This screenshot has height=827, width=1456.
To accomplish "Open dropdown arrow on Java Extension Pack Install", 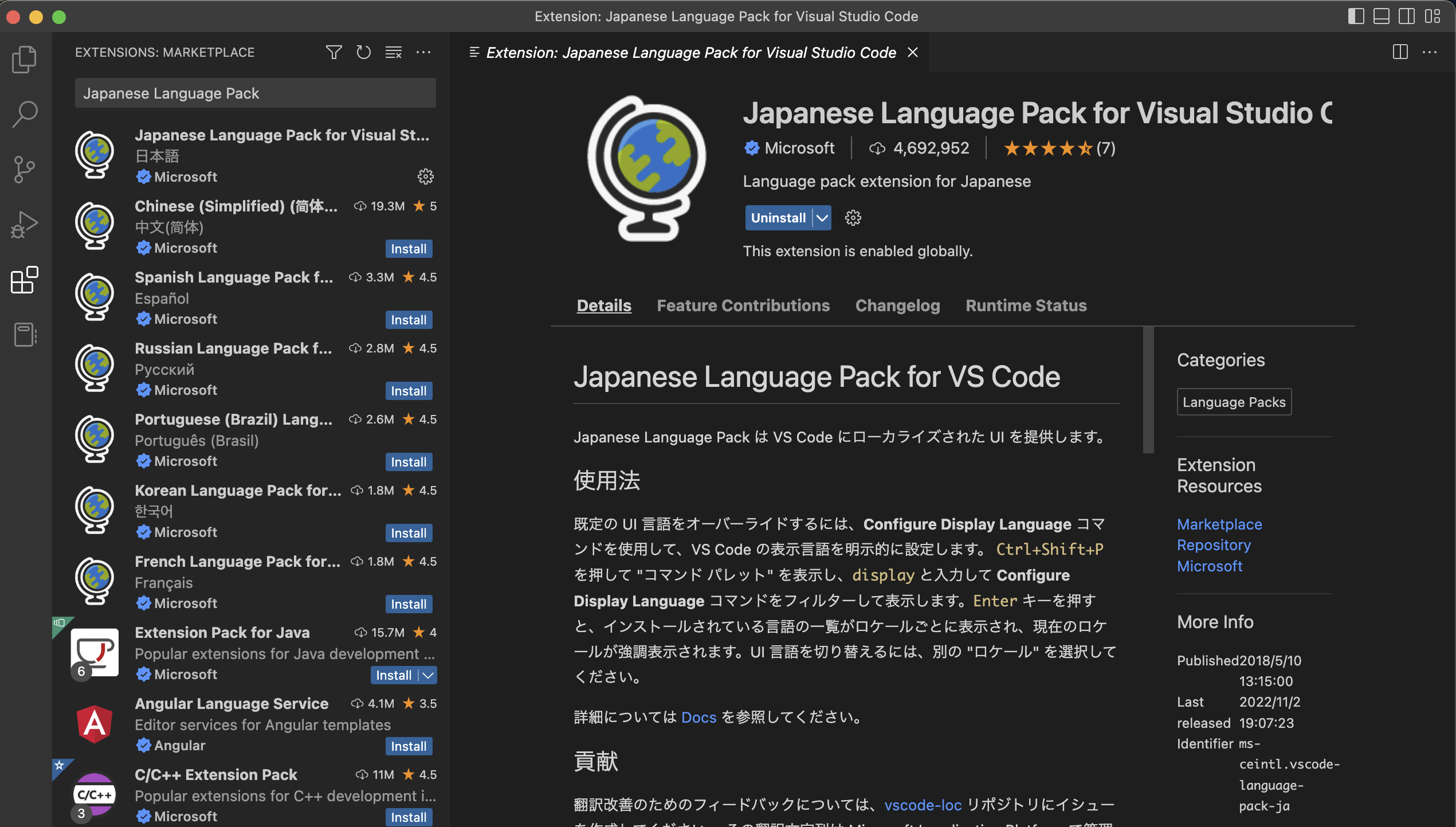I will tap(427, 675).
